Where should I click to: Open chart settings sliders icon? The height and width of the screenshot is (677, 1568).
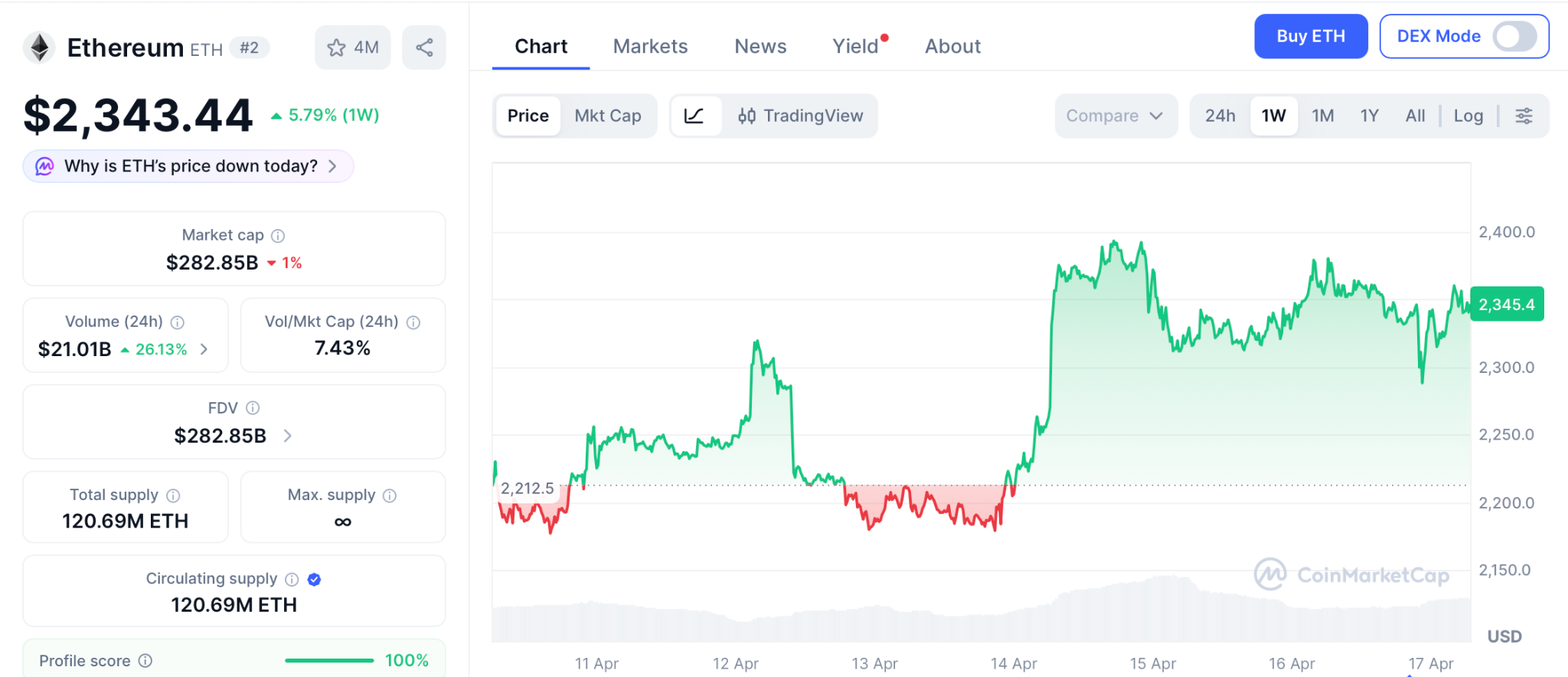(x=1524, y=116)
